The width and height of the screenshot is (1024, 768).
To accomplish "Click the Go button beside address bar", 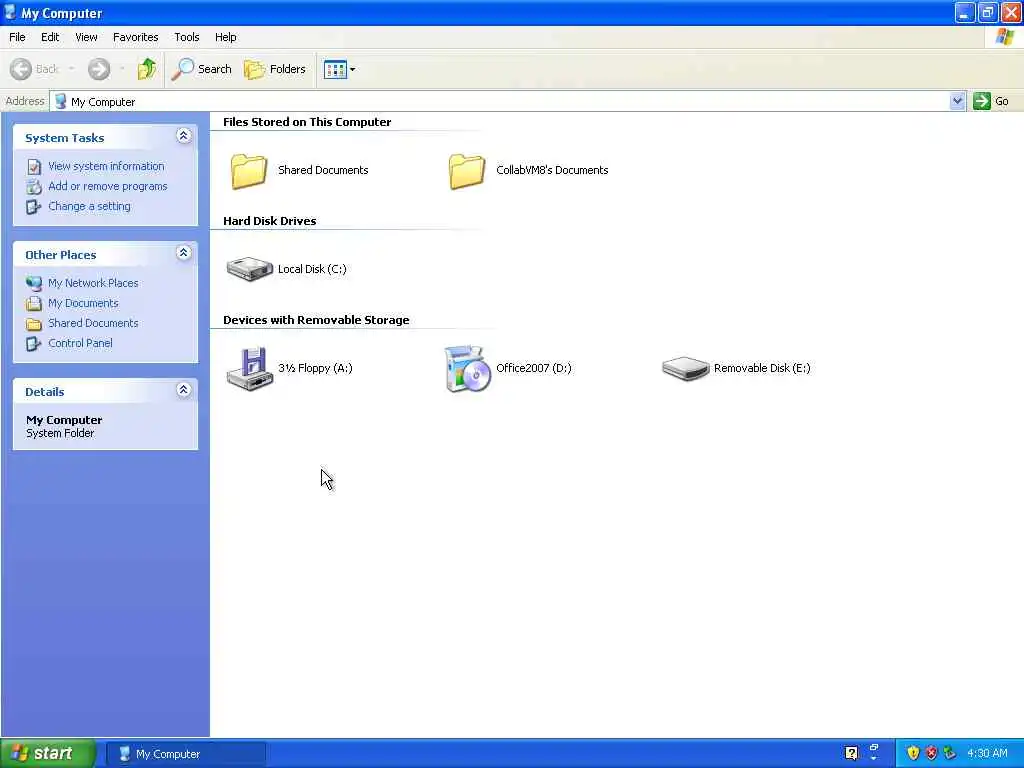I will point(991,101).
